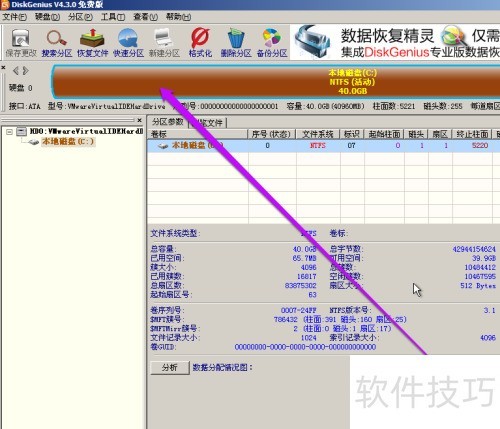Select the 格式化 format tool
Screen dimensions: 500x429
click(x=200, y=43)
